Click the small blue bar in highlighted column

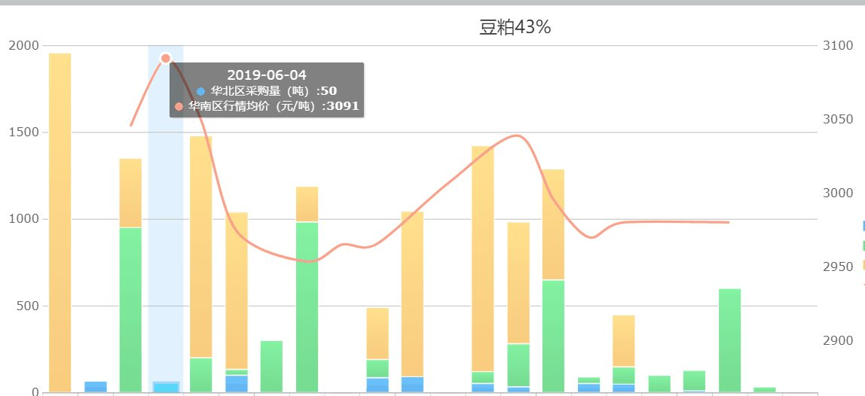tap(165, 387)
